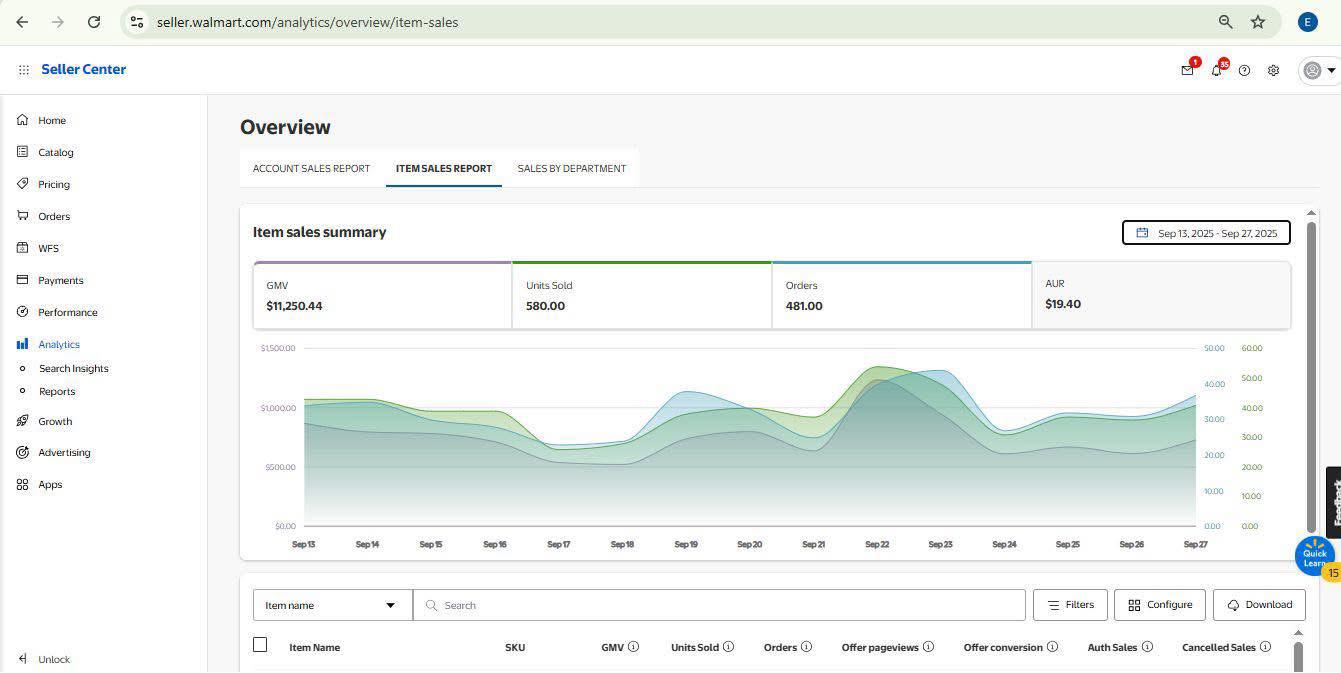
Task: Expand the Item name dropdown
Action: pyautogui.click(x=332, y=605)
